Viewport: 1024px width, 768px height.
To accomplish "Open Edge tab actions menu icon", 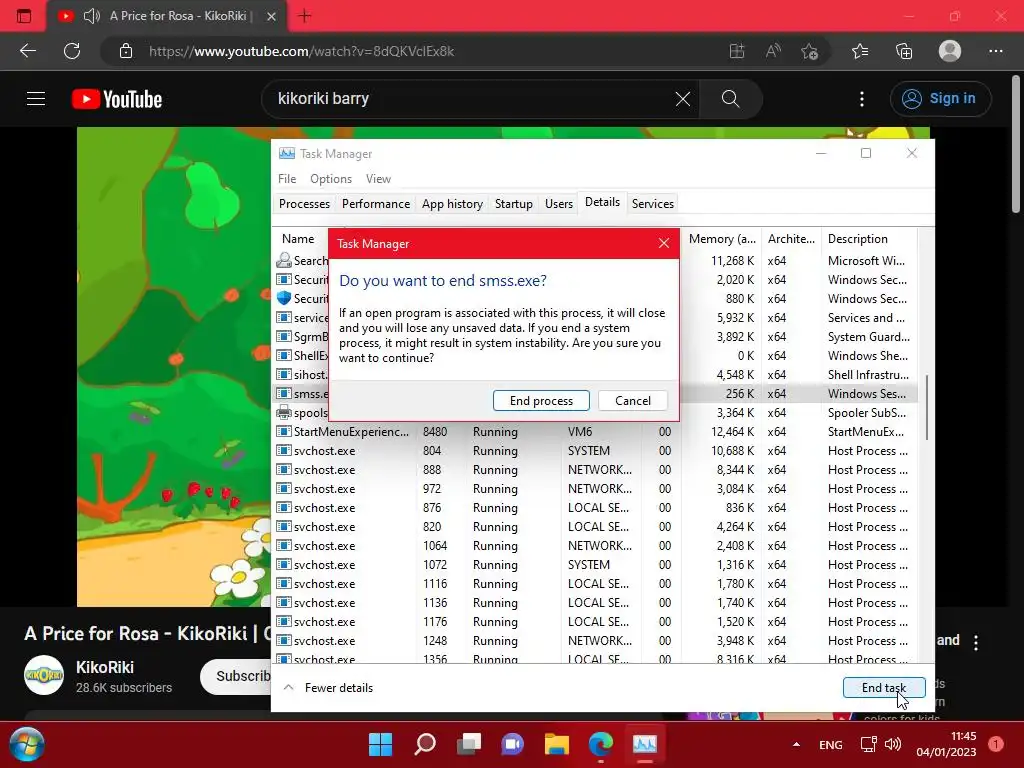I will tap(24, 16).
